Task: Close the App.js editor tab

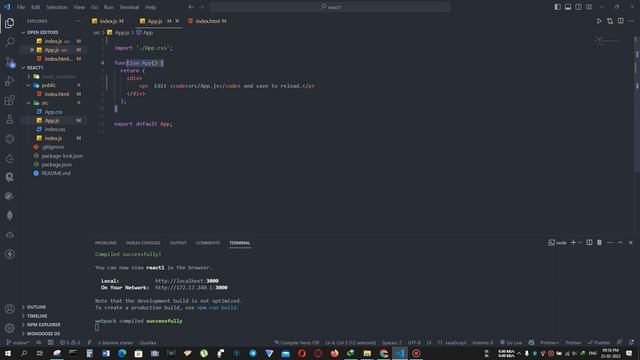Action: pyautogui.click(x=177, y=21)
